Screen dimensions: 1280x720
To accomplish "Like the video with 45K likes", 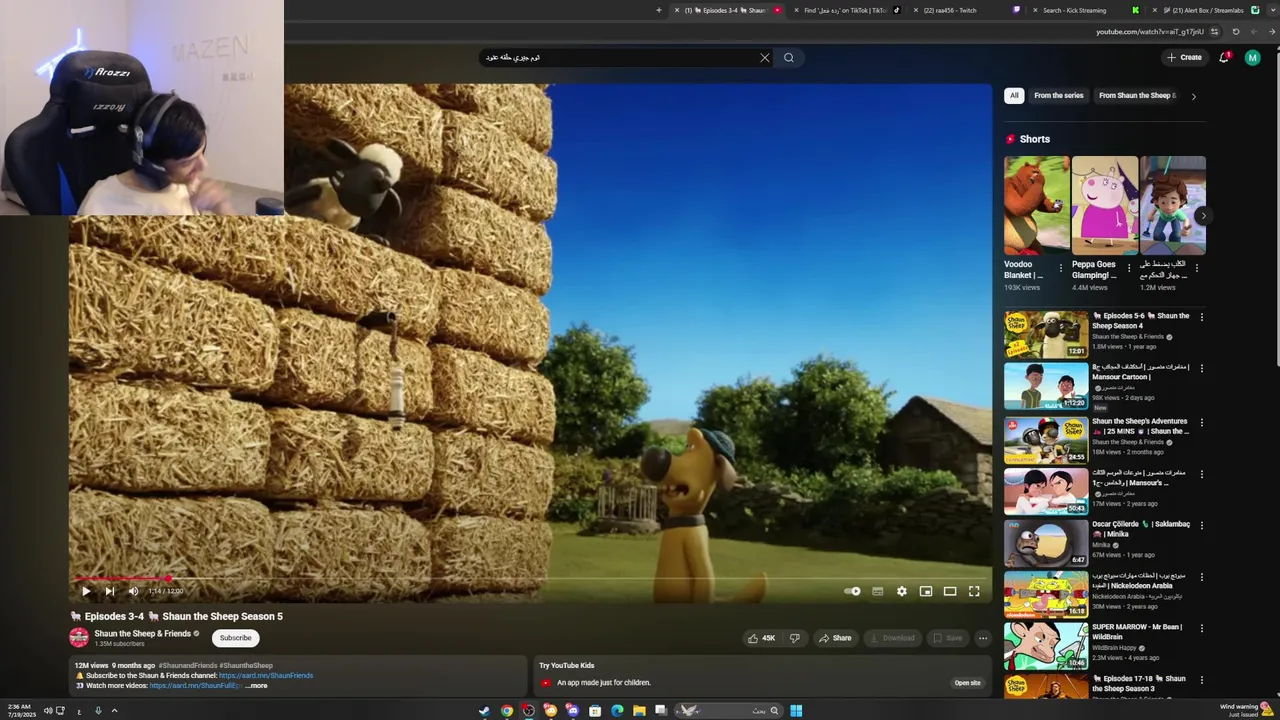I will pos(762,638).
